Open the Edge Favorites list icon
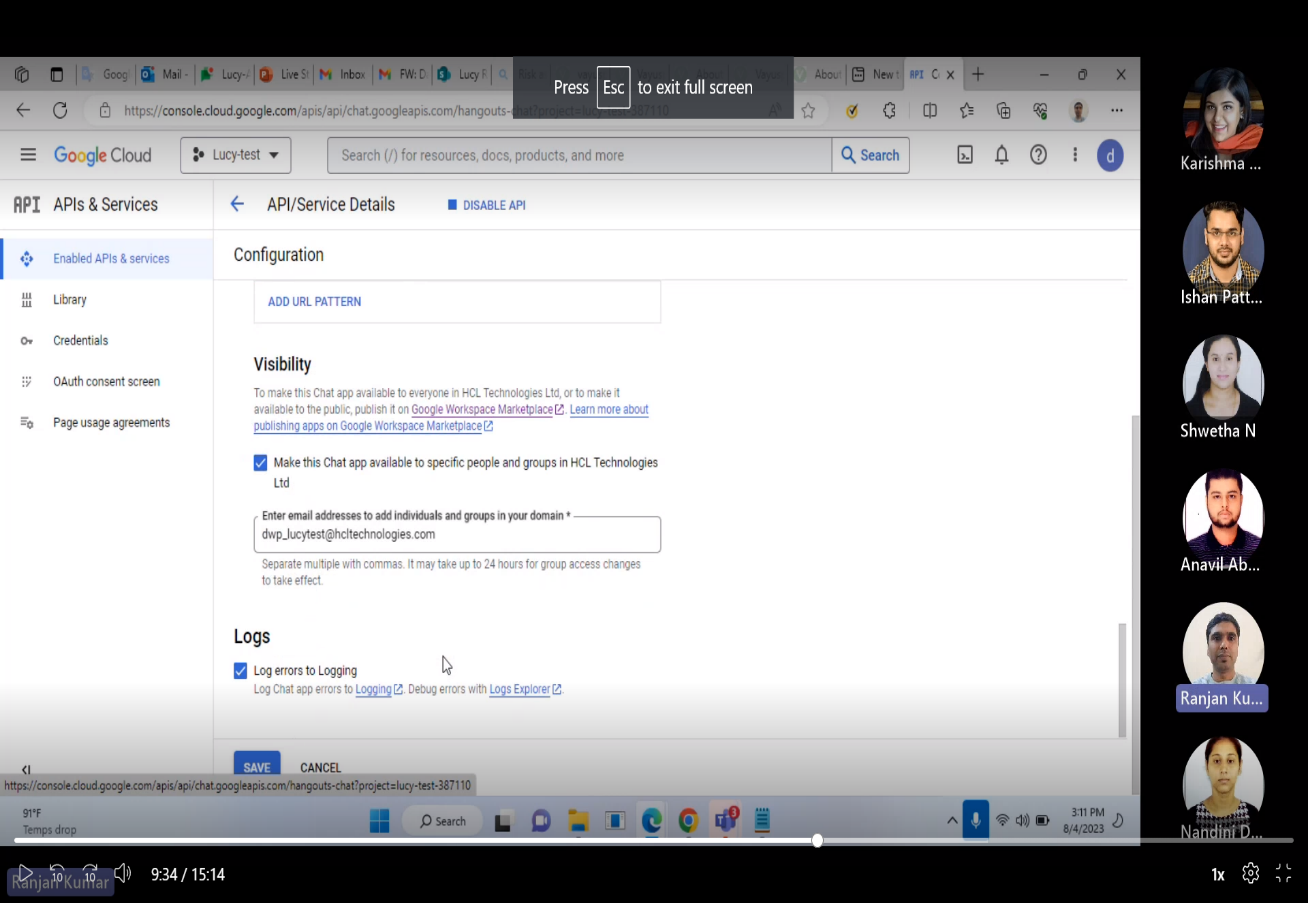 coord(967,111)
